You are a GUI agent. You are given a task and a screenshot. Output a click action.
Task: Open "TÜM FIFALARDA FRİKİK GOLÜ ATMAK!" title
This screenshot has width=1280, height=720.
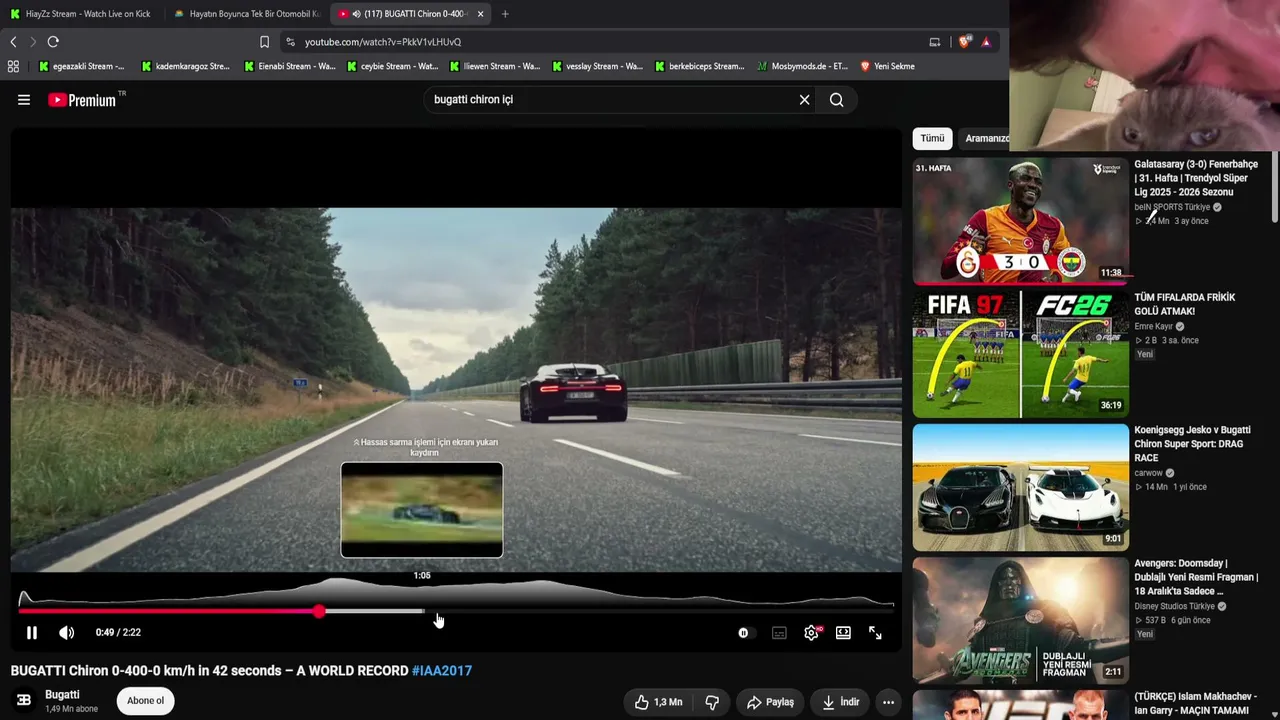click(x=1184, y=304)
